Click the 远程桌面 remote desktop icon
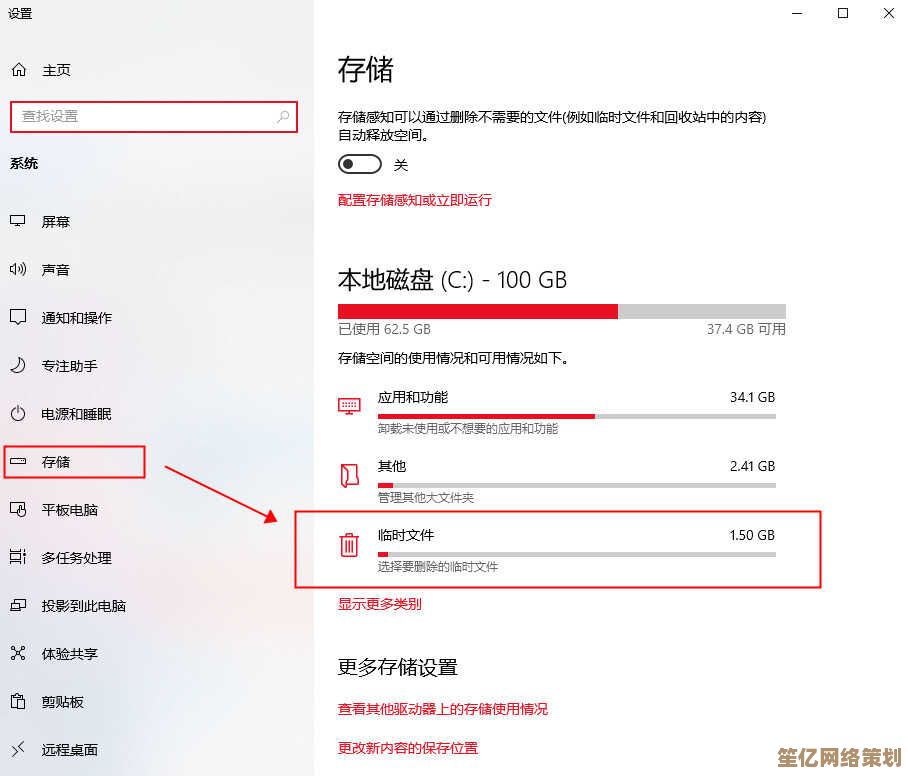The width and height of the screenshot is (908, 776). (18, 749)
